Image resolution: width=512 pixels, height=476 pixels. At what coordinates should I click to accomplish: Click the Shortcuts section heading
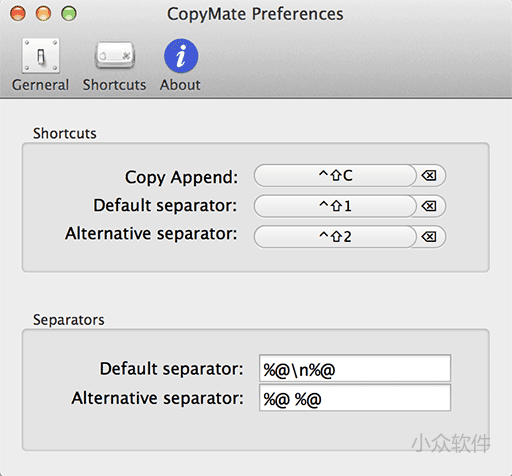[x=65, y=133]
